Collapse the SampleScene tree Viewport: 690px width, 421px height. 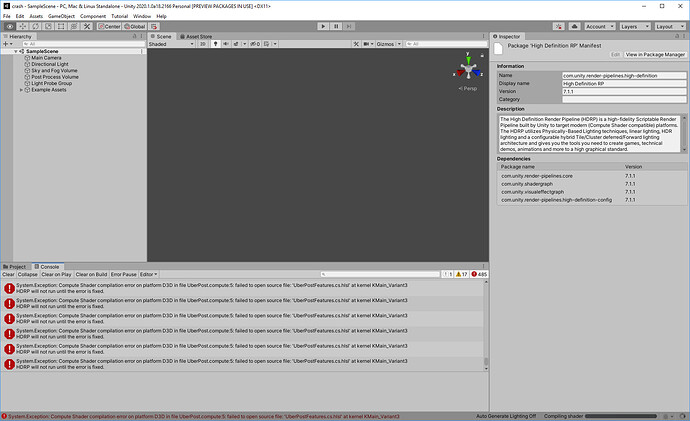[x=16, y=51]
